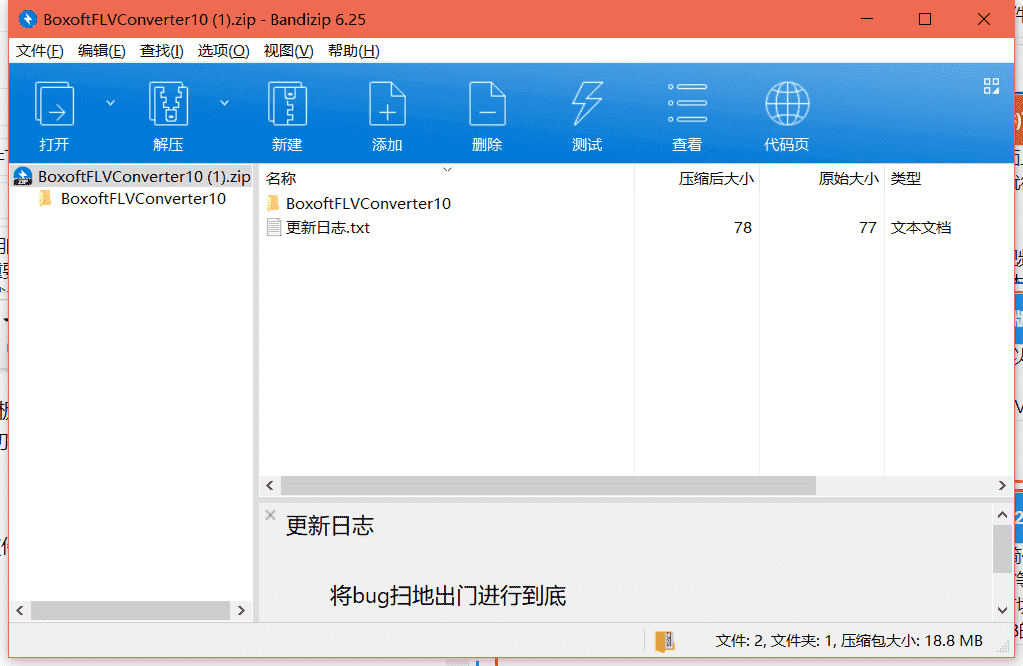
Task: Open the 编辑(E) menu
Action: [102, 51]
